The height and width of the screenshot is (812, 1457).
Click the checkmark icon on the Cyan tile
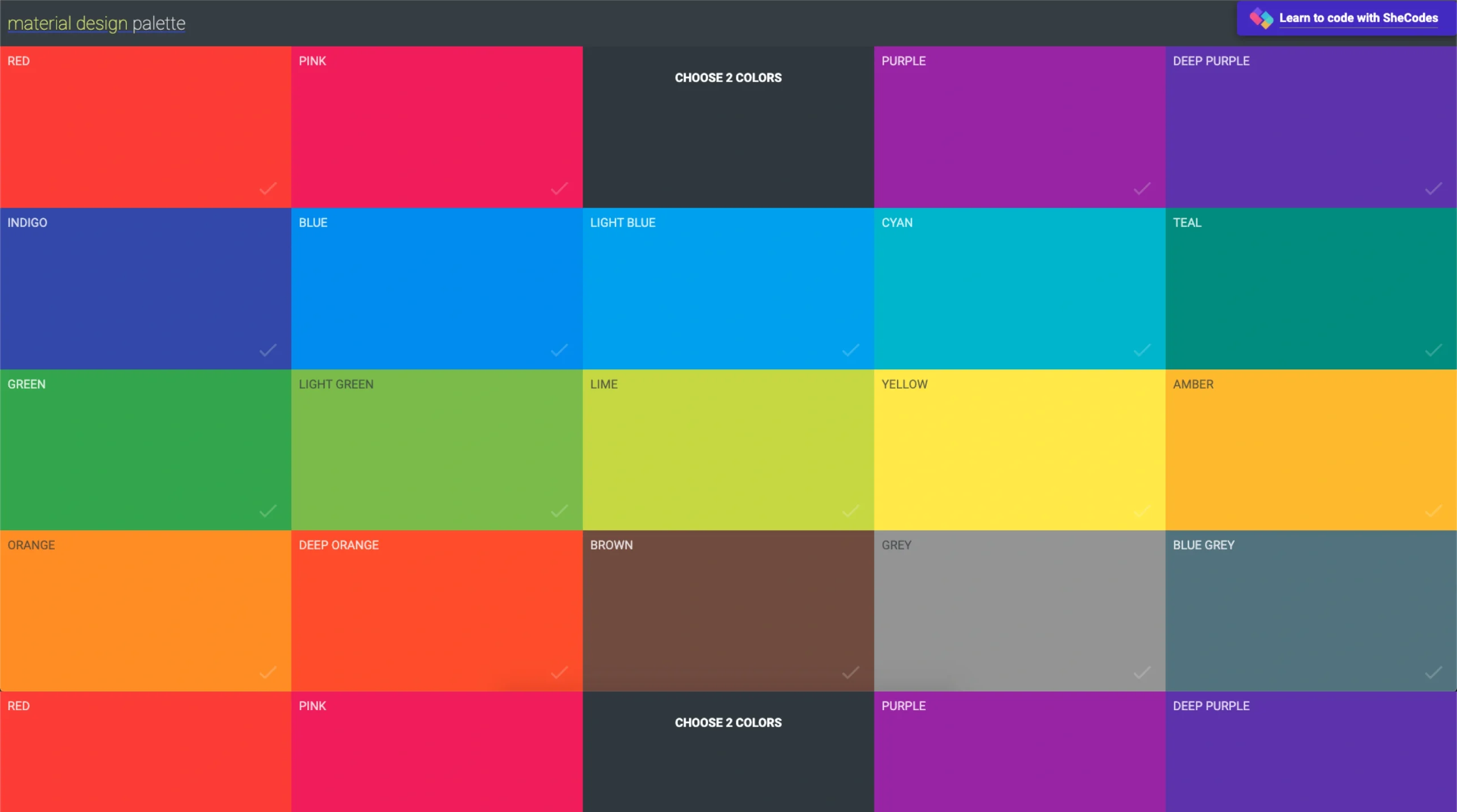[x=1142, y=350]
